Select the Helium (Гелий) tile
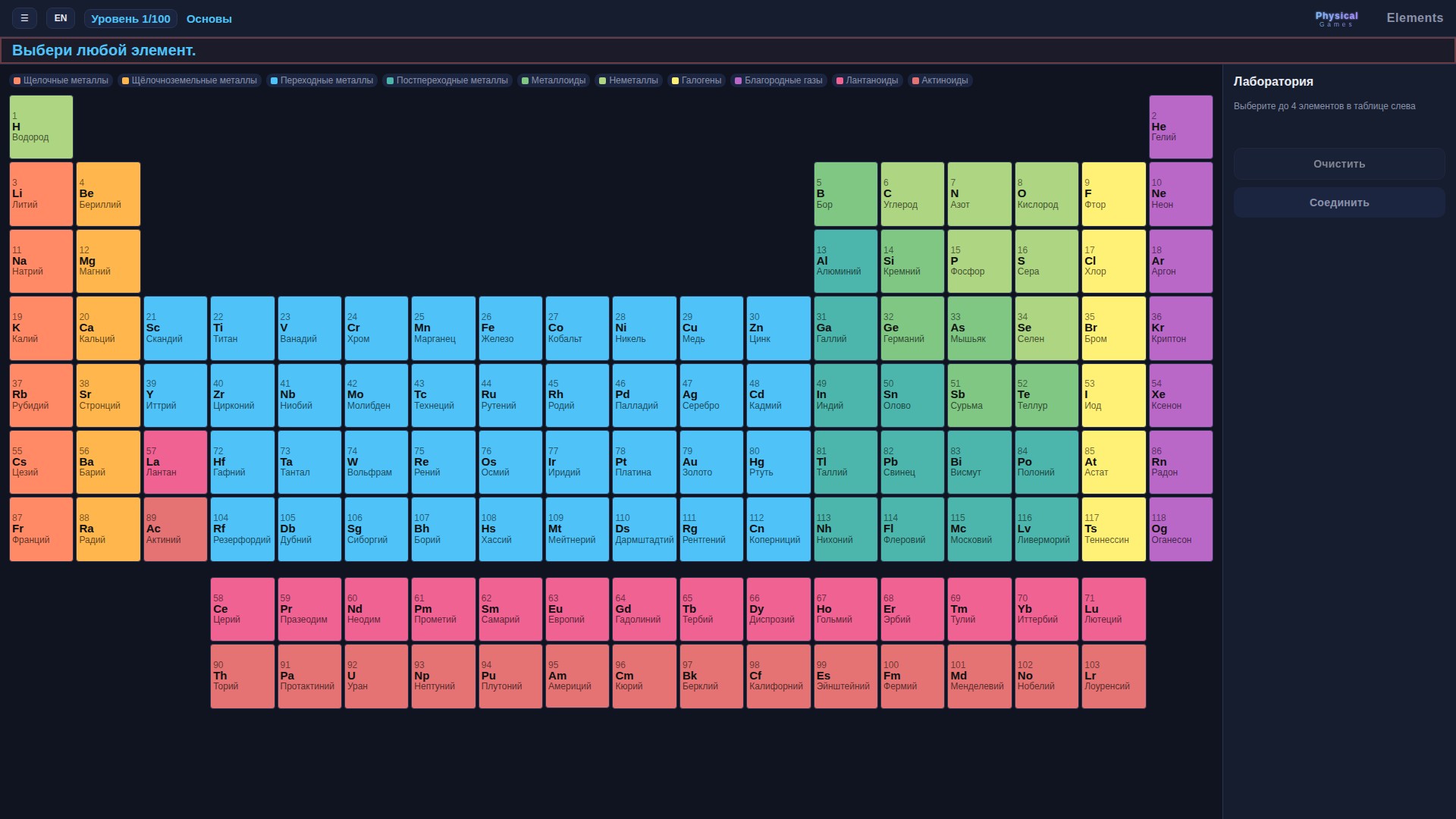This screenshot has height=819, width=1456. (1181, 127)
